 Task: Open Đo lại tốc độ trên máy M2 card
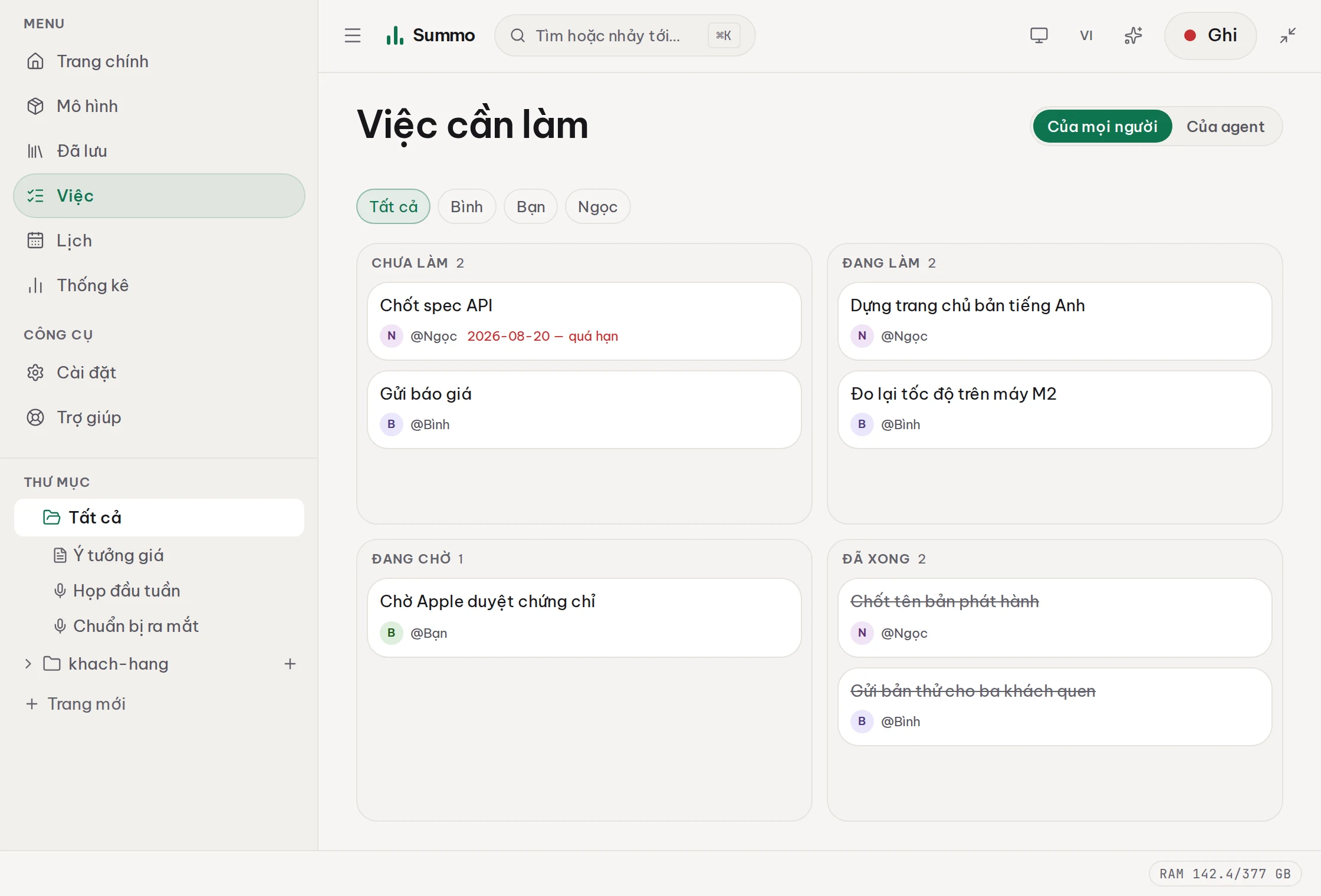click(x=1054, y=410)
